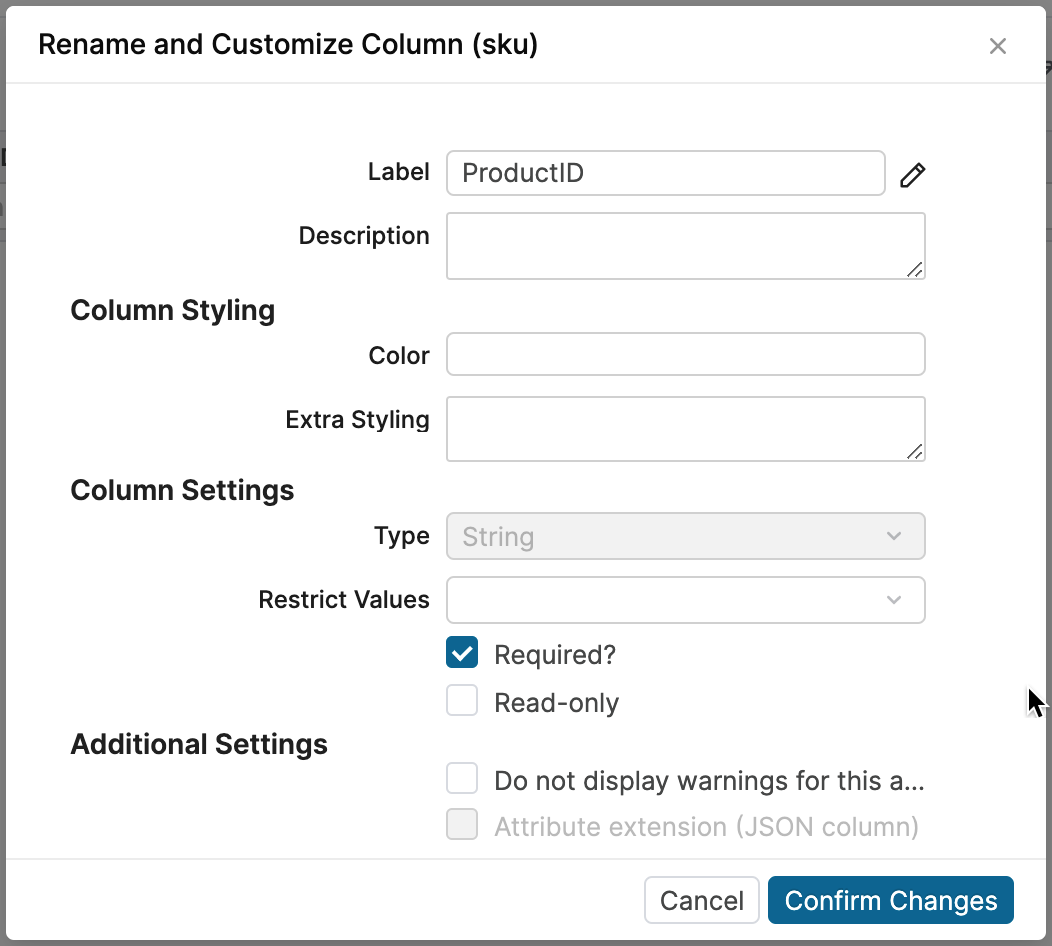Turn on Read-only by clicking its label text
Image resolution: width=1052 pixels, height=946 pixels.
coord(556,702)
